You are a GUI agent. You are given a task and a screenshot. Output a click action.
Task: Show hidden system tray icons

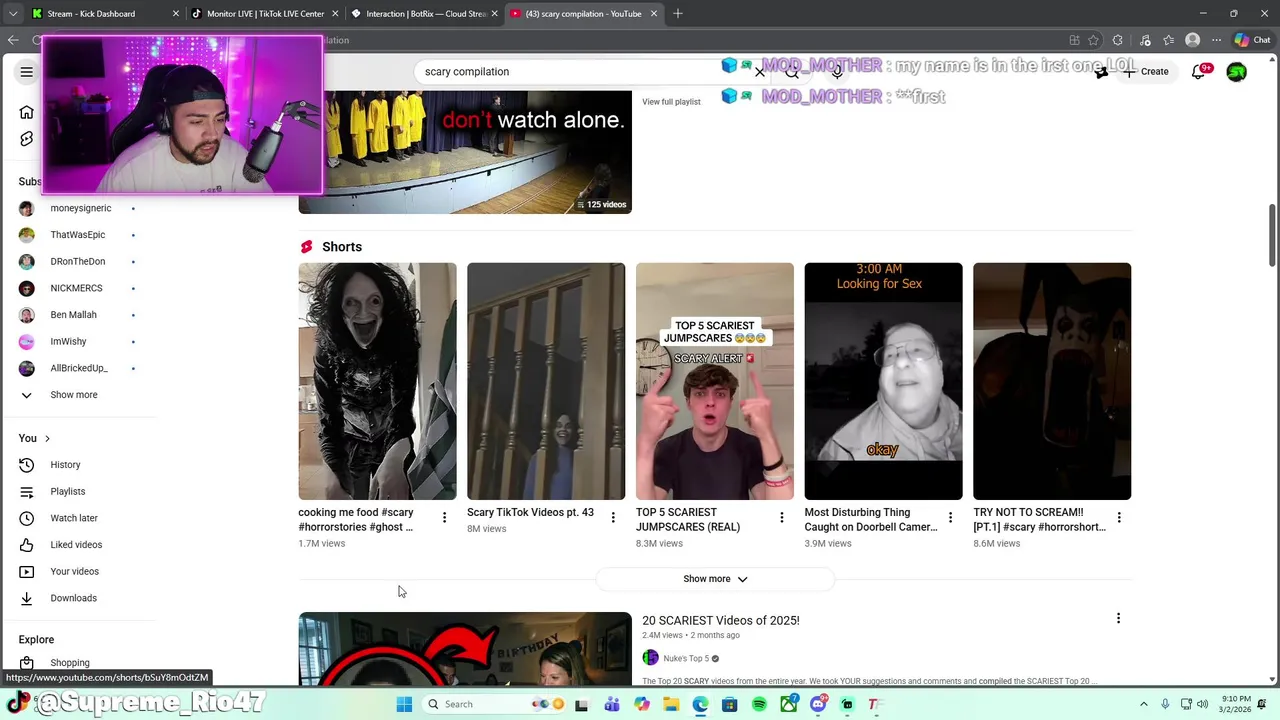pos(1144,704)
